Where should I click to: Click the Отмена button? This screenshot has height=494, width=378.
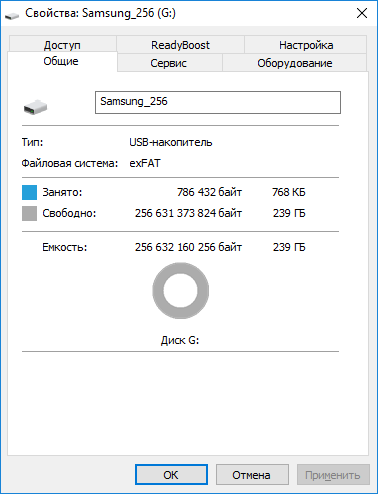(x=252, y=474)
